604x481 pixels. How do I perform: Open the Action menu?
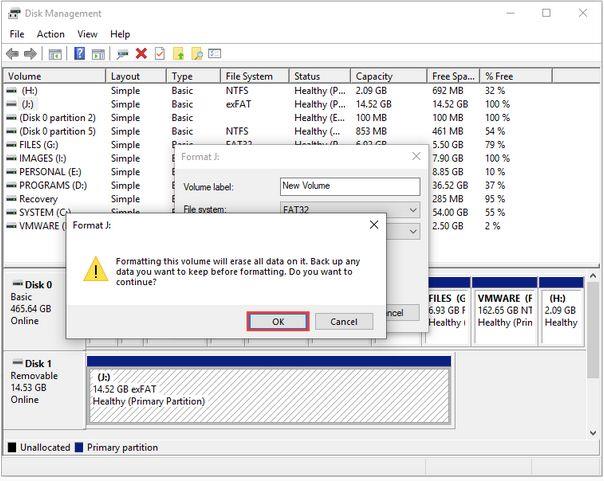[50, 34]
